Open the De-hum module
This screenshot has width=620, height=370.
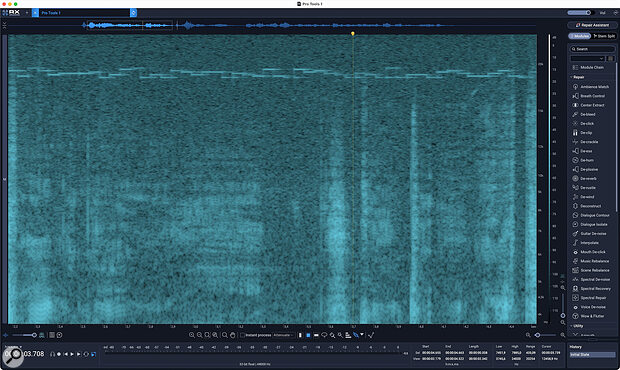point(583,160)
